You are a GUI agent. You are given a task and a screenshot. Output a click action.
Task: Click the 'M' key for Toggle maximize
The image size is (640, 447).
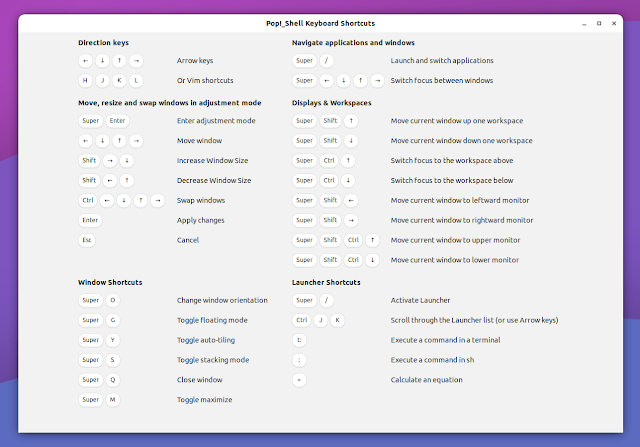click(113, 400)
